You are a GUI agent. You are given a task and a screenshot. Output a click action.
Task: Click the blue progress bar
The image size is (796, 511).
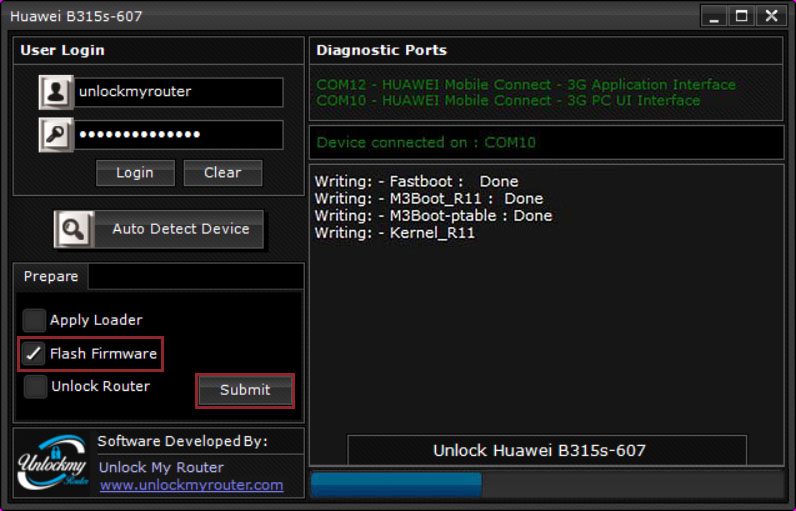point(396,485)
